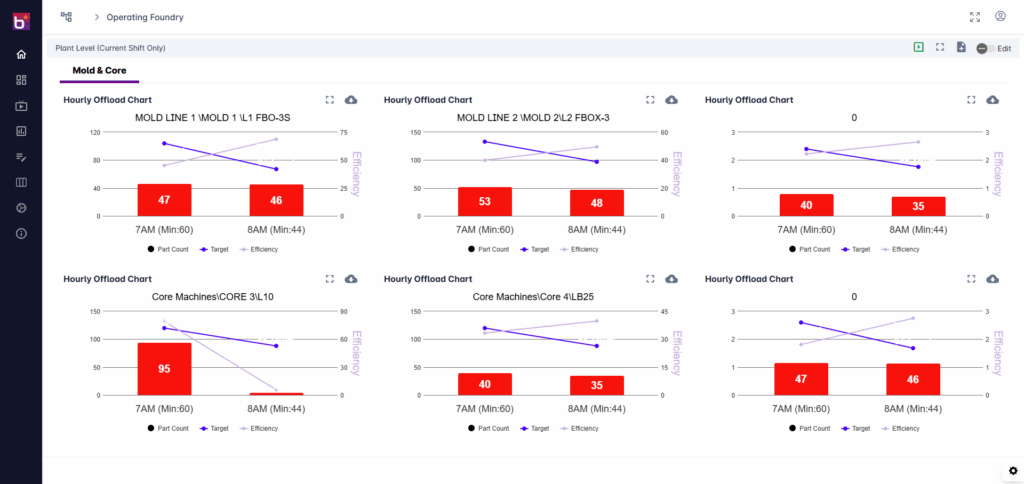Start slideshow with the green play icon
The width and height of the screenshot is (1024, 484).
point(918,47)
